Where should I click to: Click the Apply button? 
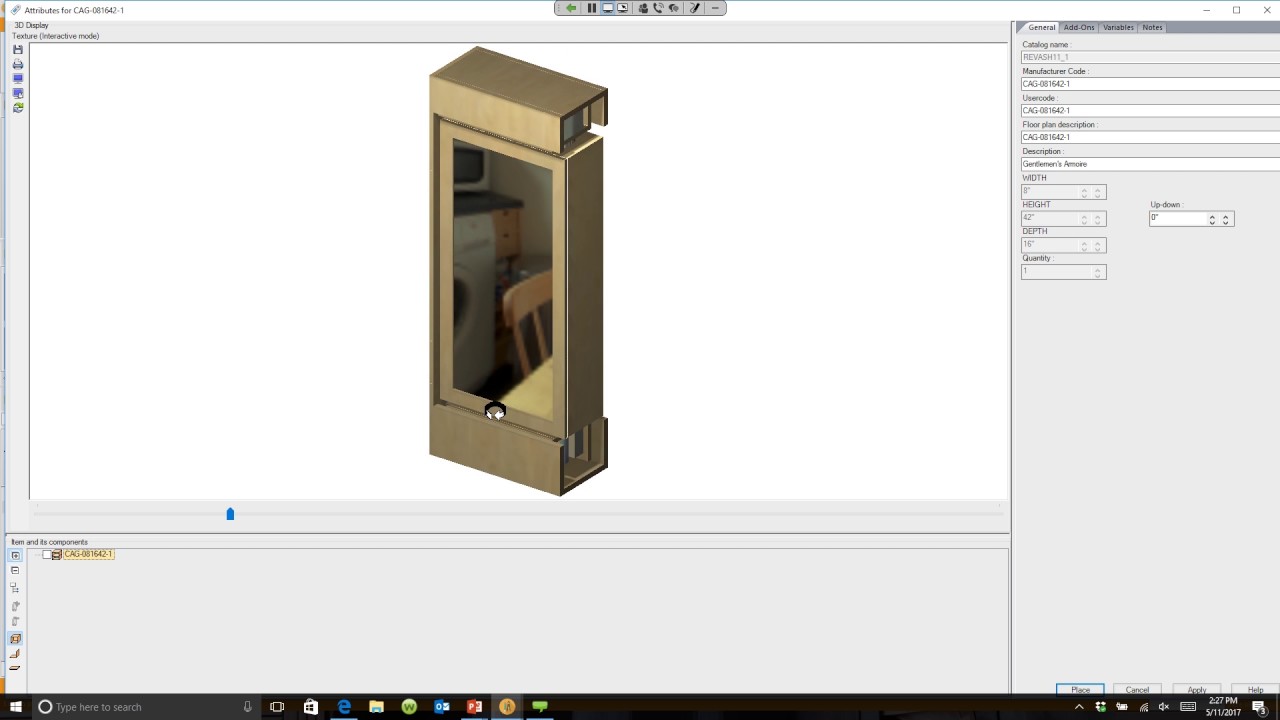tap(1197, 689)
